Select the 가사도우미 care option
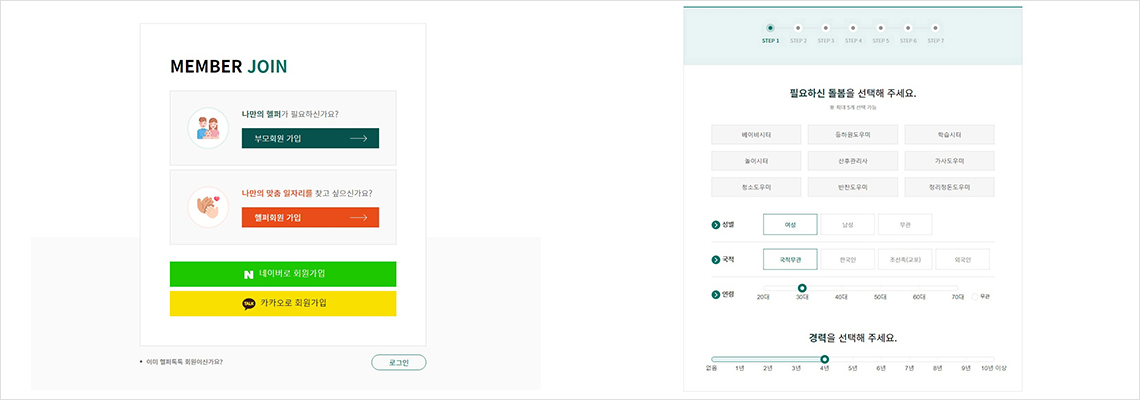This screenshot has width=1140, height=400. click(x=950, y=161)
